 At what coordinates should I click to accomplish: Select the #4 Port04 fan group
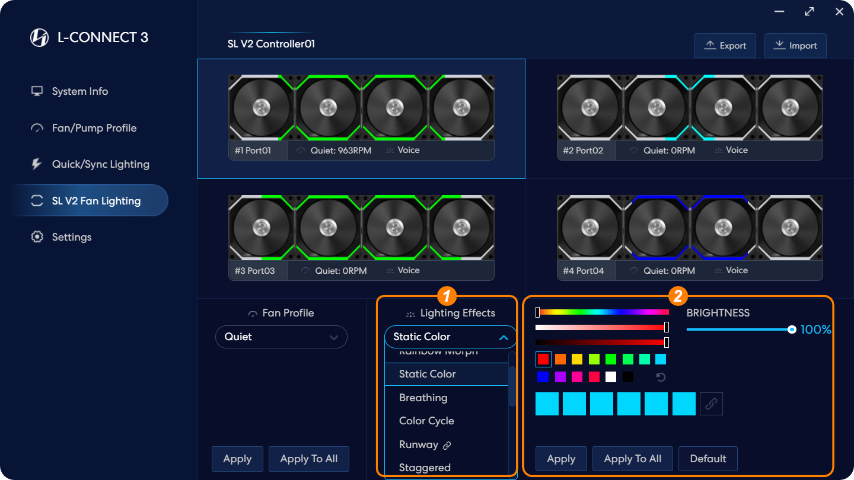690,237
